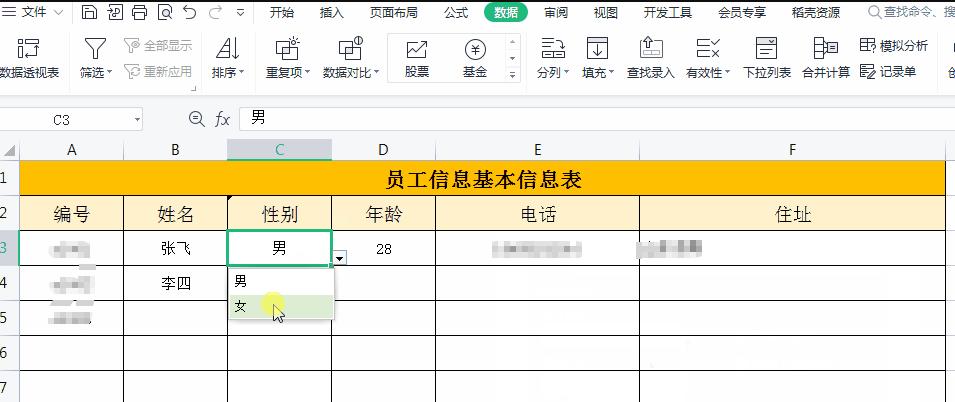The width and height of the screenshot is (955, 402).
Task: Click the 重新应用 button
Action: click(x=158, y=72)
